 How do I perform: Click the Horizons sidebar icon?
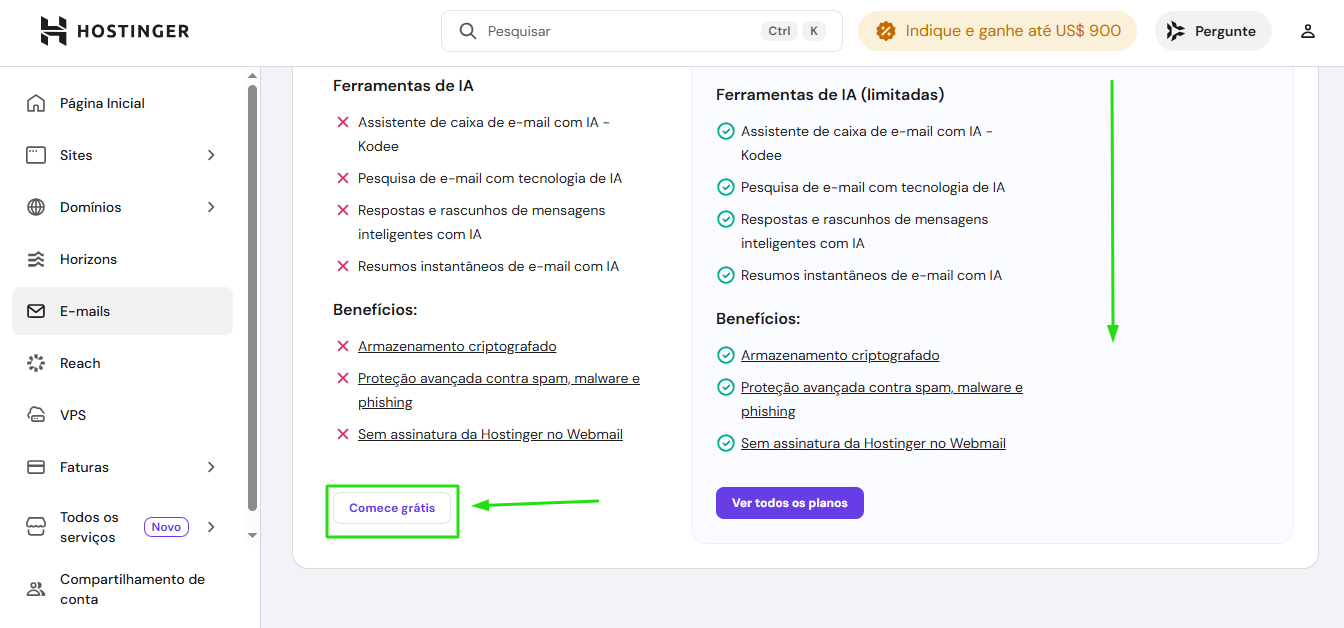(36, 259)
